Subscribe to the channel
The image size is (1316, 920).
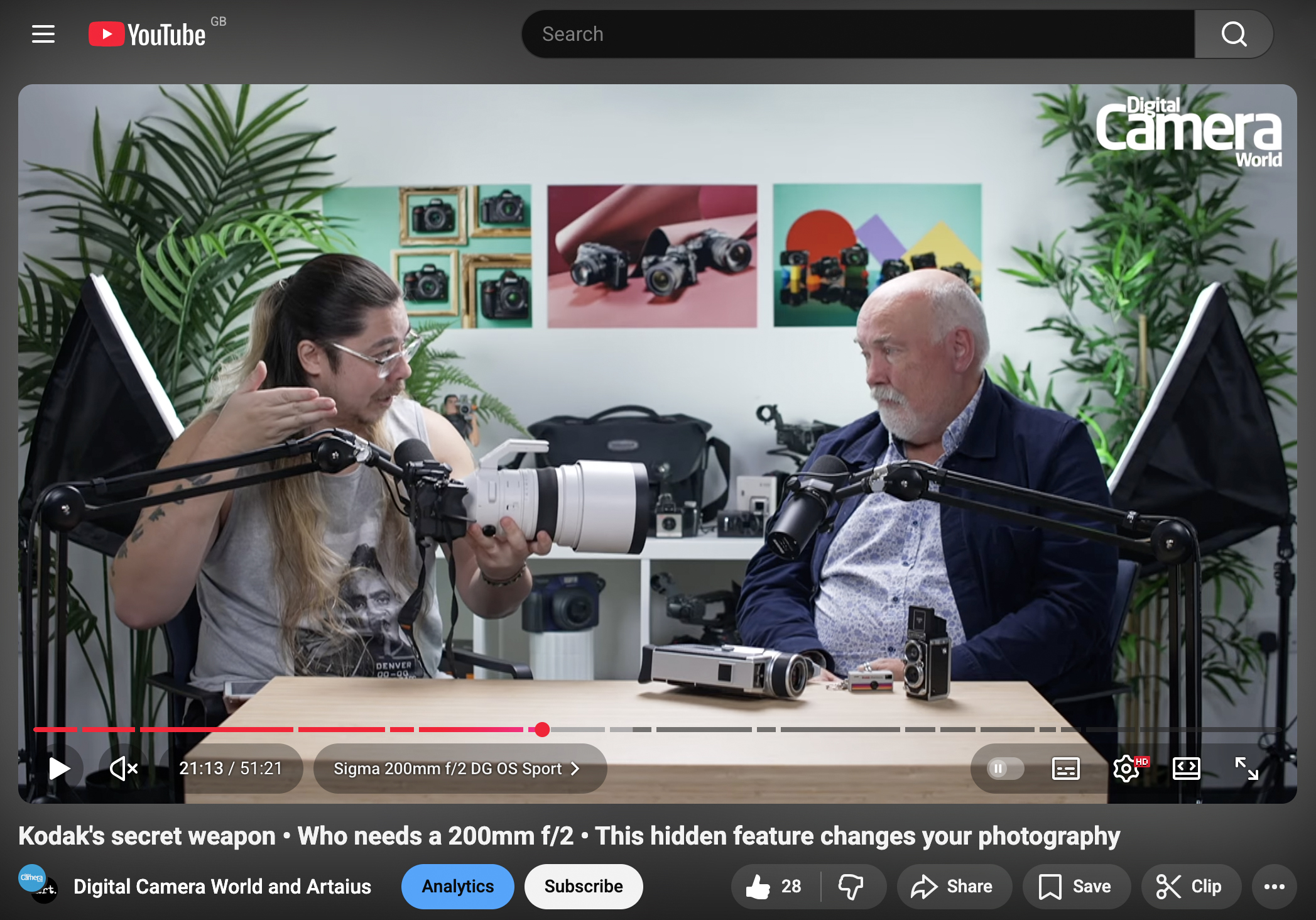[583, 886]
